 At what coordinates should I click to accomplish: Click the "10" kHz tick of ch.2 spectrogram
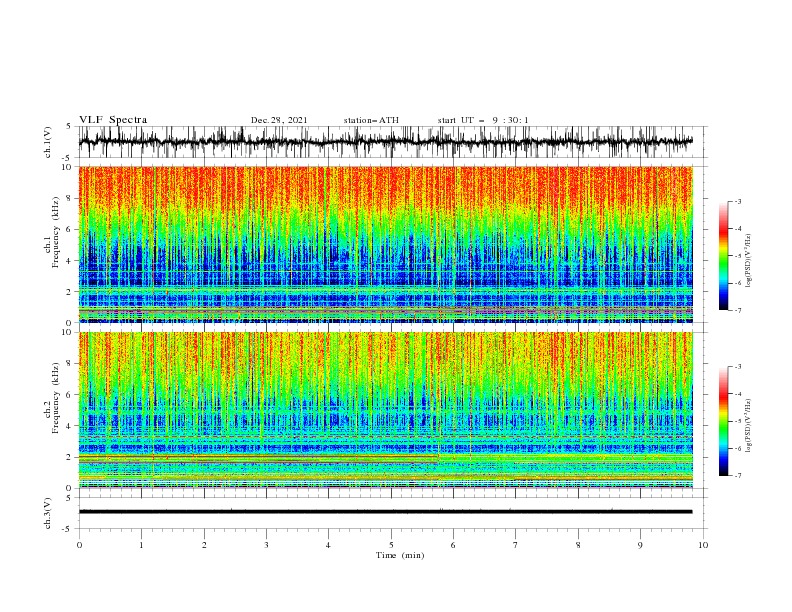(x=67, y=332)
